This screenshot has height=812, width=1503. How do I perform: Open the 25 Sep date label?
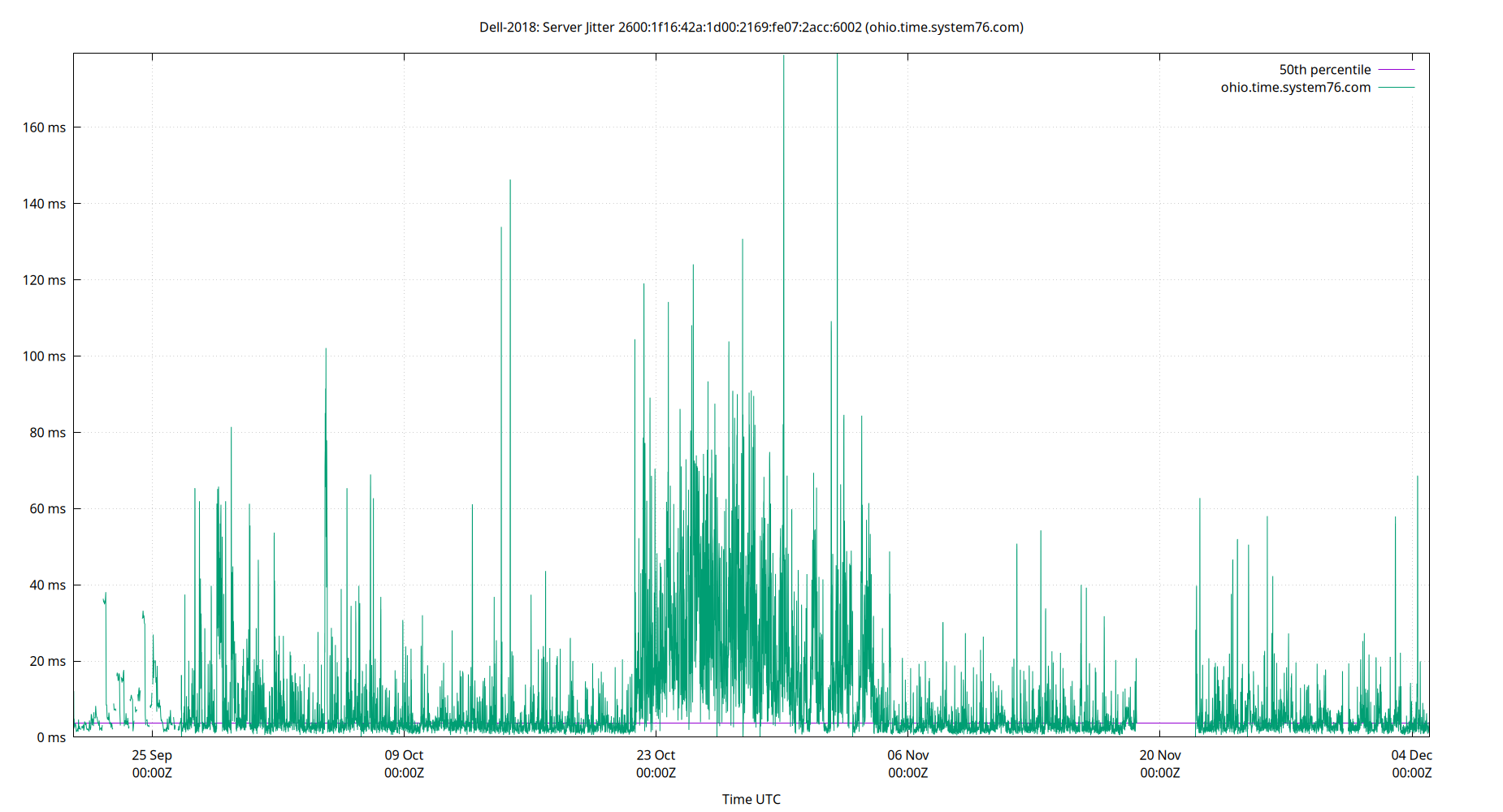(151, 755)
